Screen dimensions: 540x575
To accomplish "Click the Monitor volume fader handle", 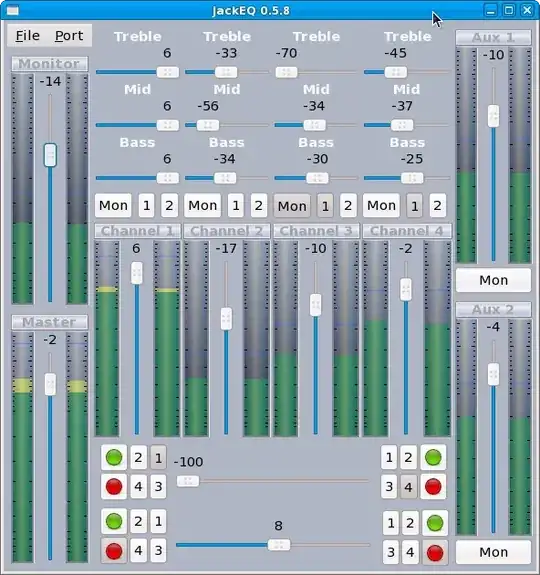I will coord(50,155).
